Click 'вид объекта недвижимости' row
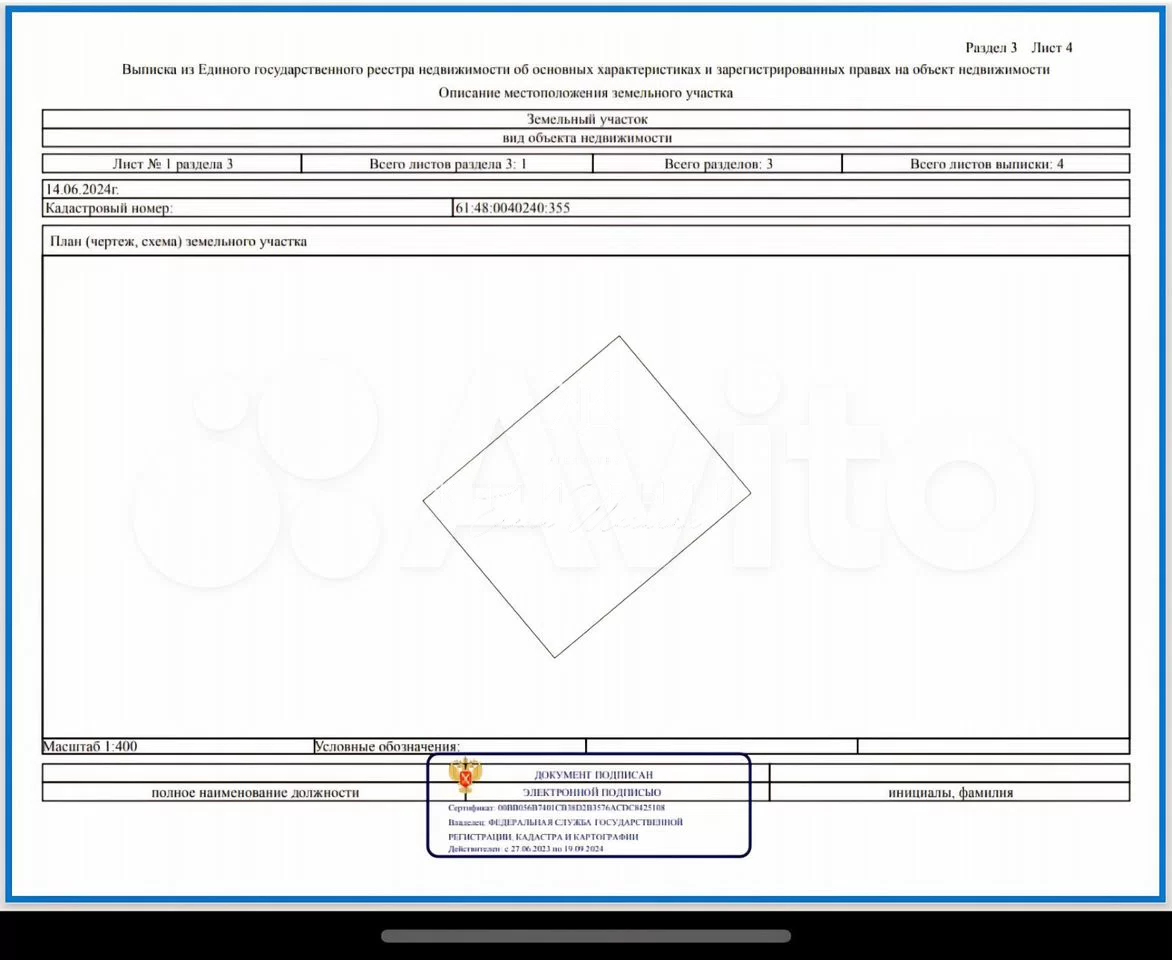This screenshot has height=960, width=1172. tap(586, 138)
